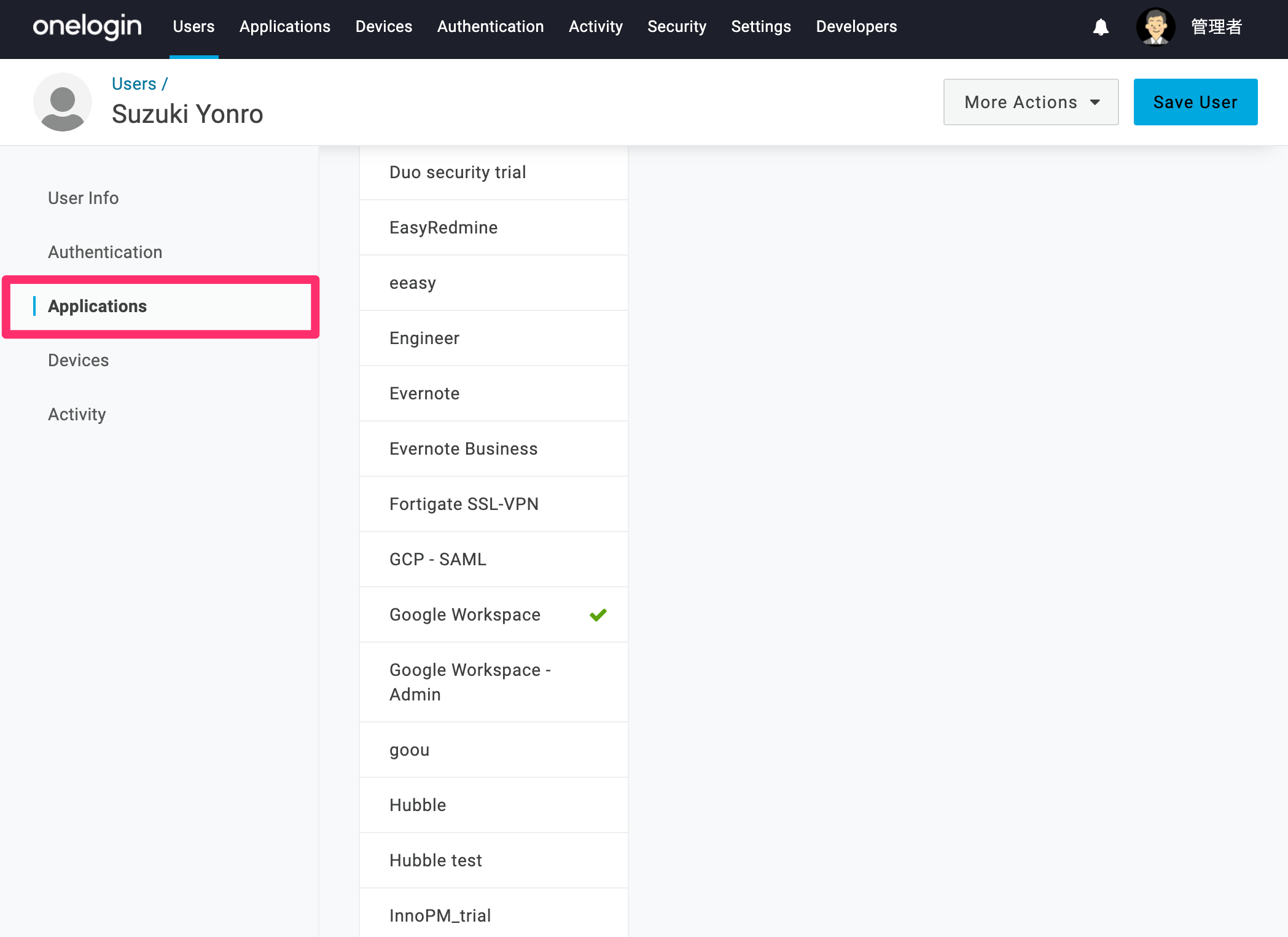Screen dimensions: 1288x937
Task: Select the Duo security trial app
Action: coord(494,172)
